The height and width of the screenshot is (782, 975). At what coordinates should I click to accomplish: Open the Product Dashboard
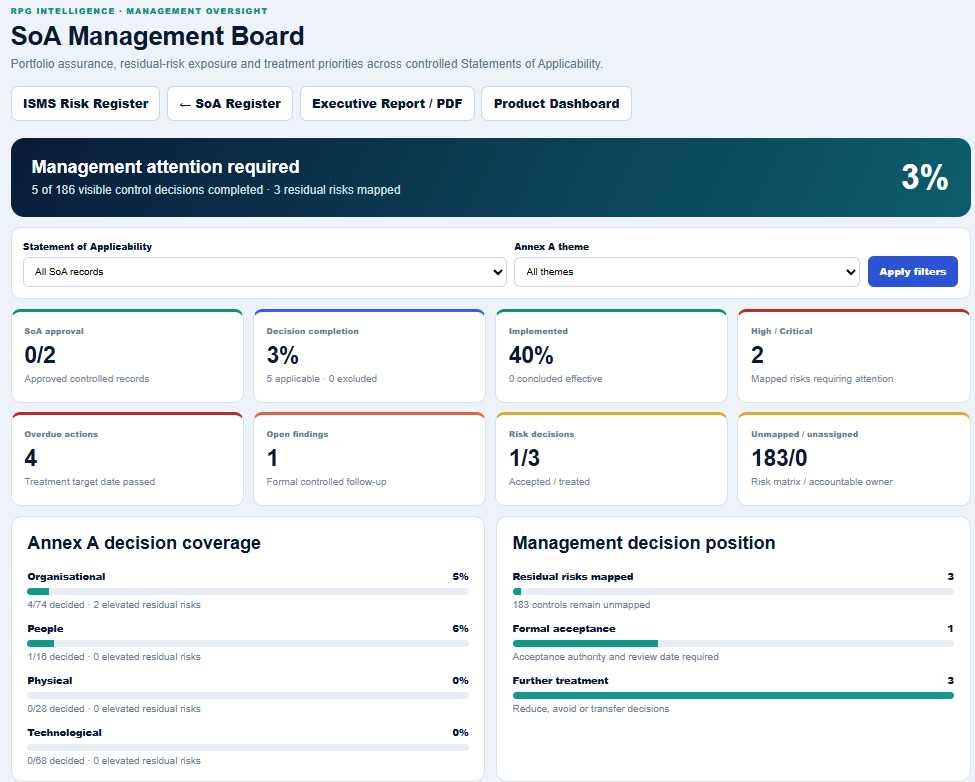pos(557,103)
